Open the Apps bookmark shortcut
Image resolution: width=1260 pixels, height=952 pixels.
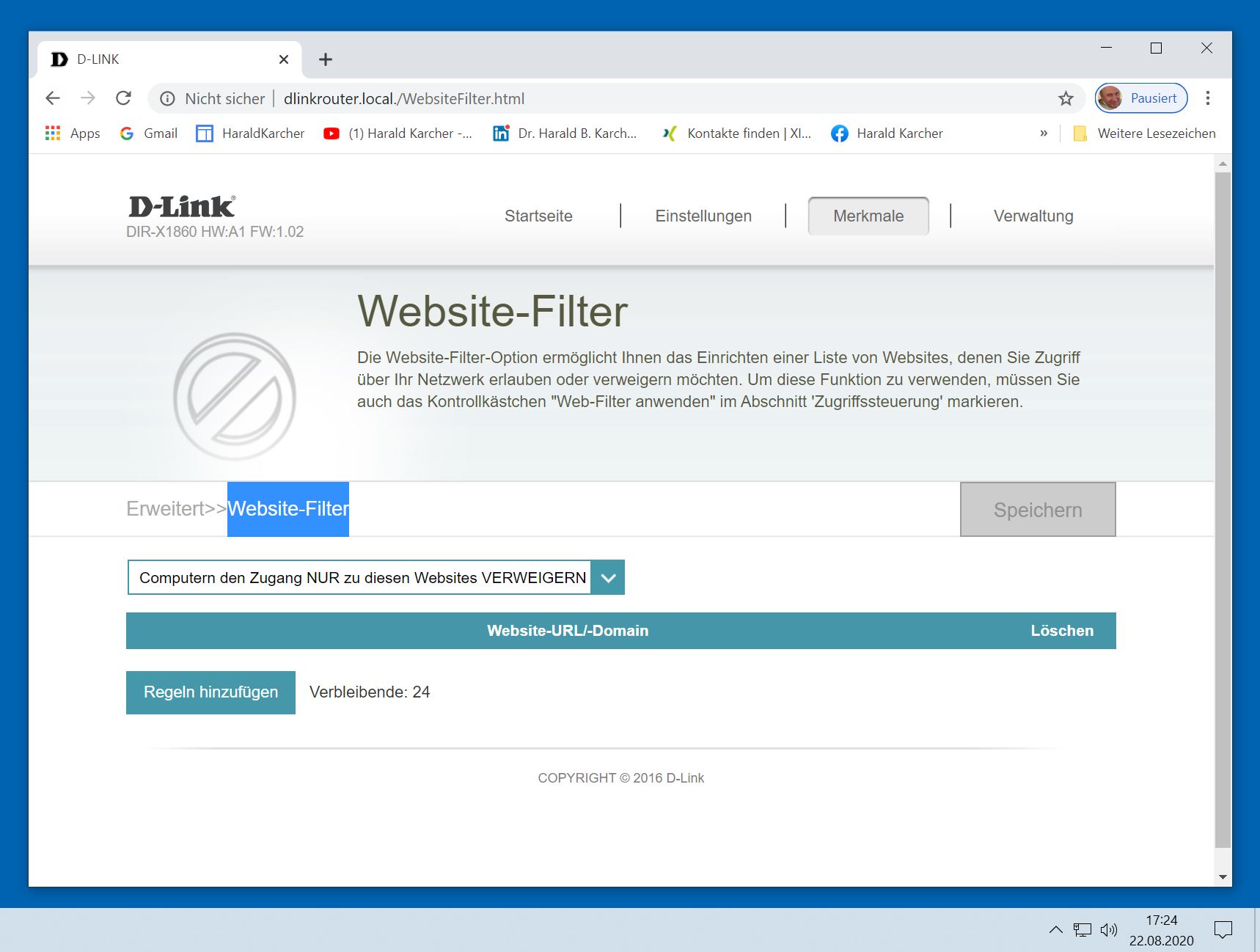(72, 133)
